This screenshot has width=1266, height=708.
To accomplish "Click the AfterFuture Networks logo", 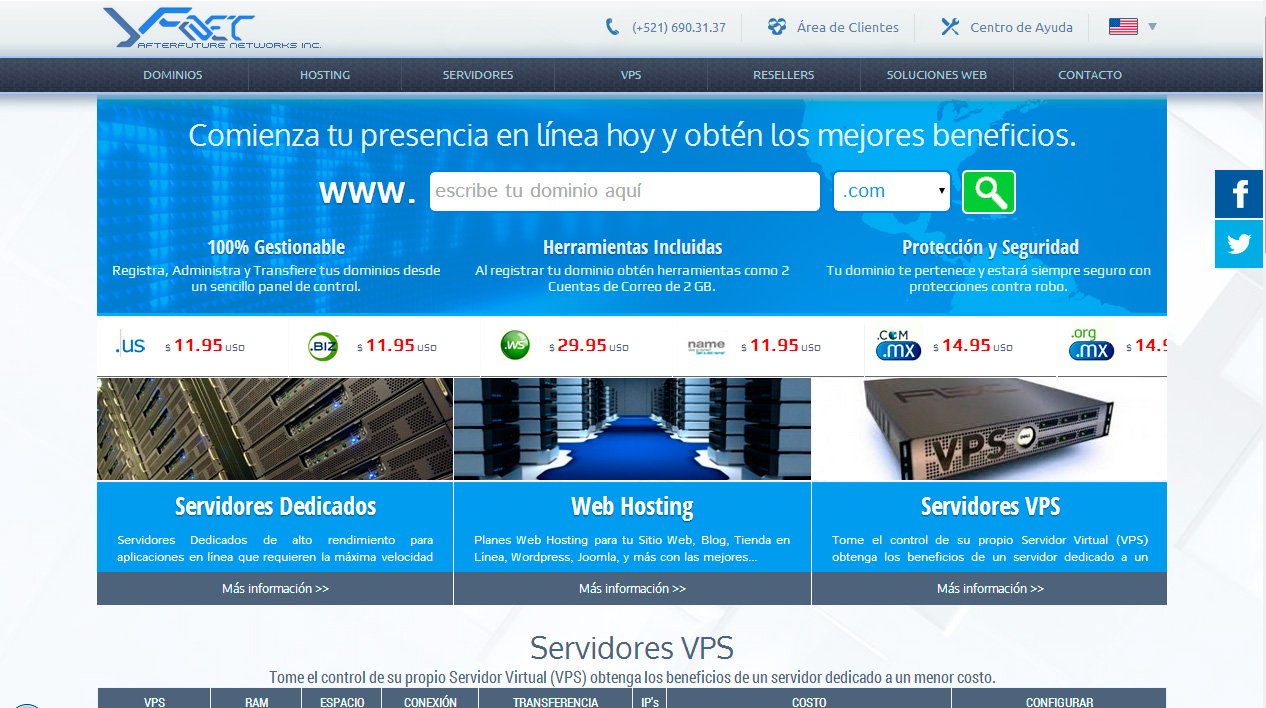I will 211,28.
